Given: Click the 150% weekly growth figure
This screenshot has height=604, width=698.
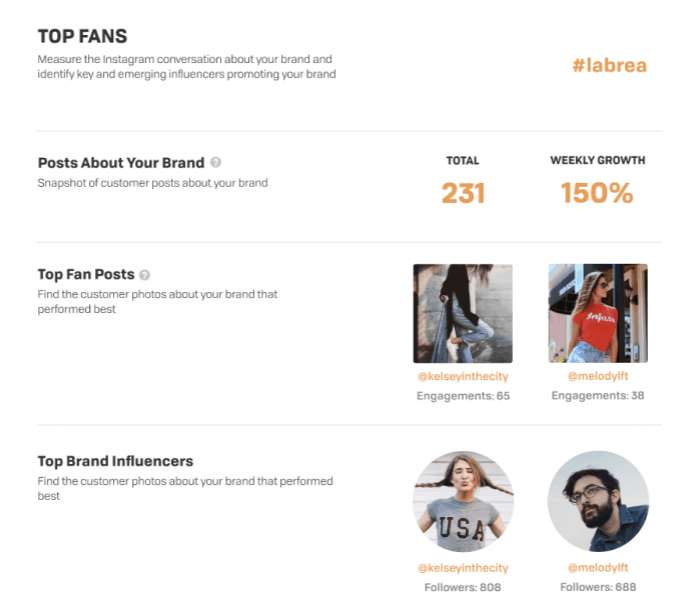Looking at the screenshot, I should coord(597,193).
